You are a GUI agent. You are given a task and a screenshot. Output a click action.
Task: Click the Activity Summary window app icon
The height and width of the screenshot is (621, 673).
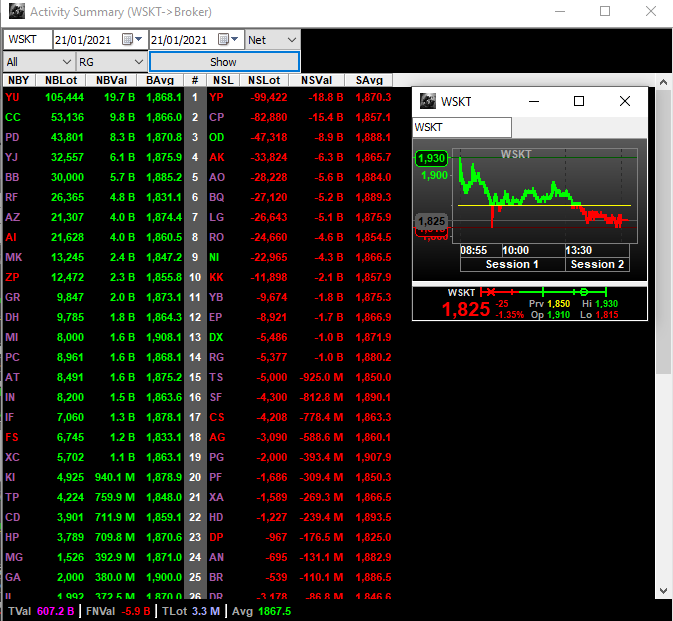tap(17, 12)
